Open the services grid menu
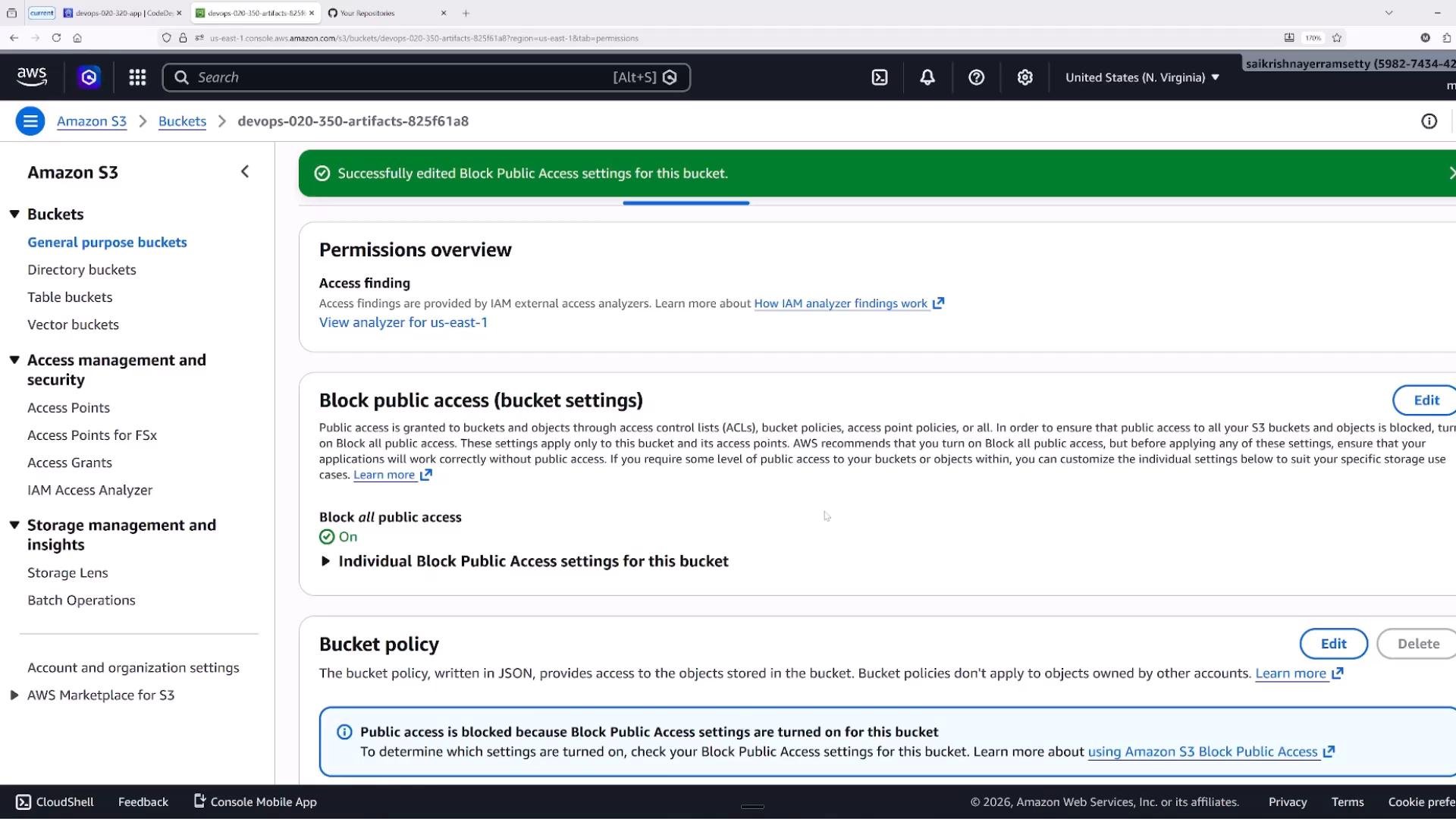This screenshot has height=819, width=1456. point(137,77)
